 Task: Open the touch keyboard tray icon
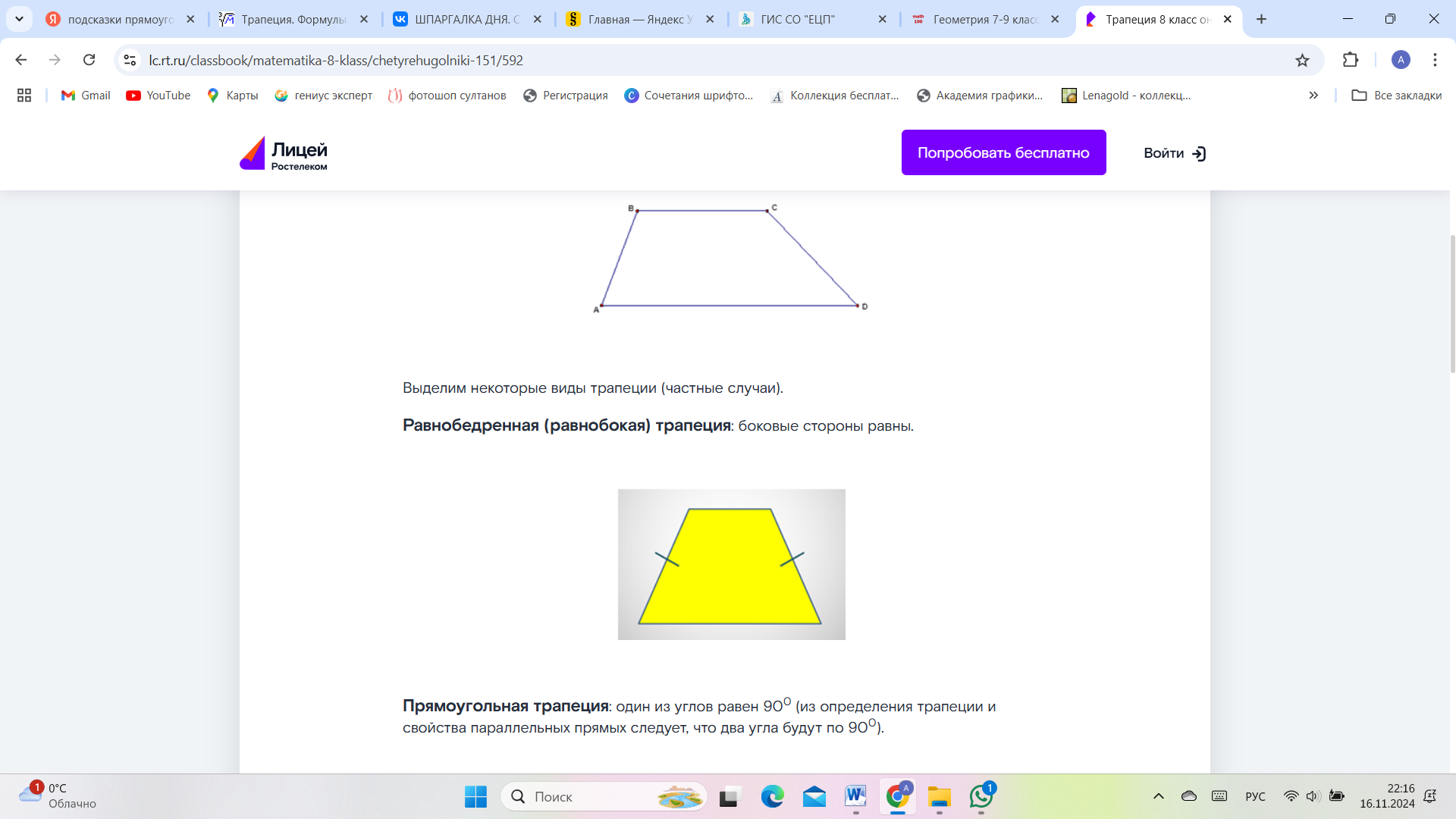point(1219,796)
